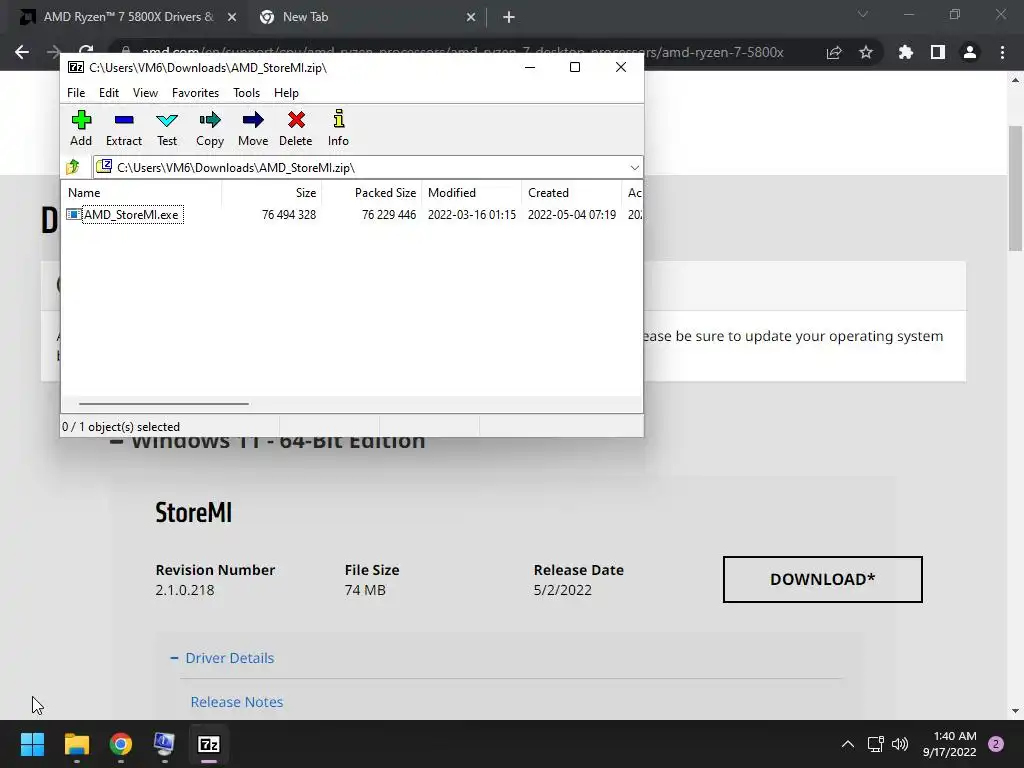Close the AMD Ryzen Drivers tab
Screen dimensions: 1024x768
(x=232, y=18)
